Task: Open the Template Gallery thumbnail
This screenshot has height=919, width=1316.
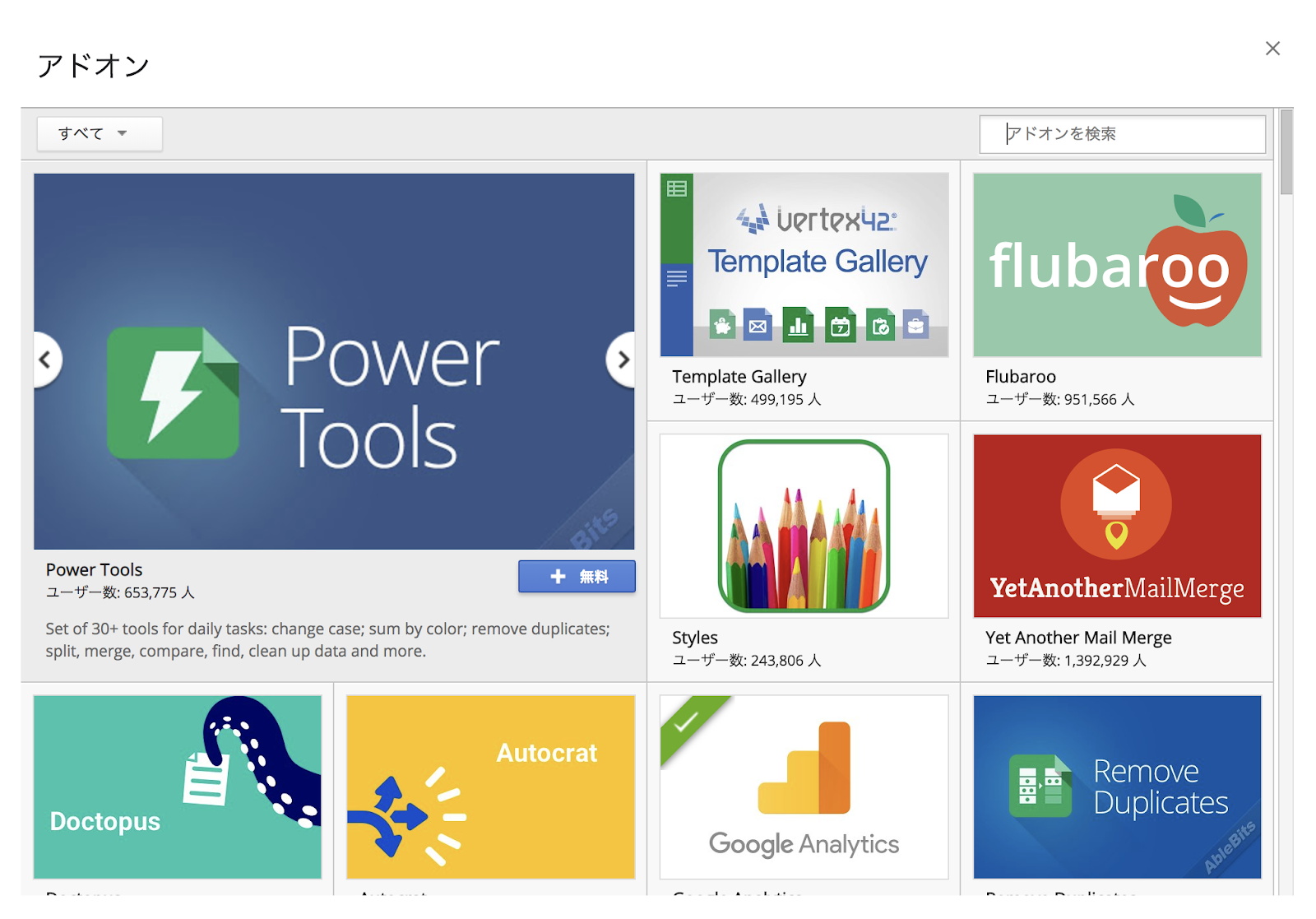Action: pos(804,265)
